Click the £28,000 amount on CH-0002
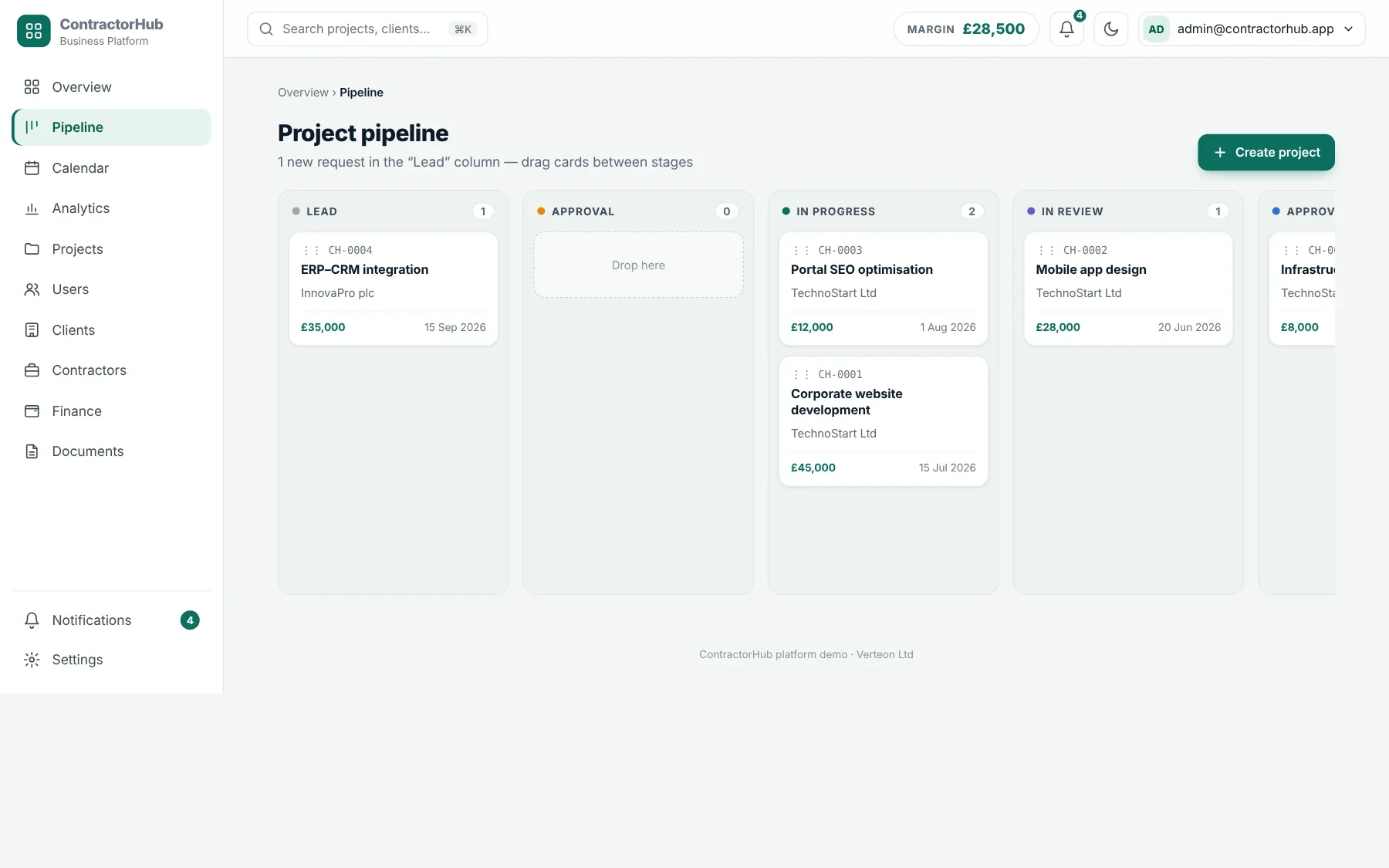 coord(1058,327)
